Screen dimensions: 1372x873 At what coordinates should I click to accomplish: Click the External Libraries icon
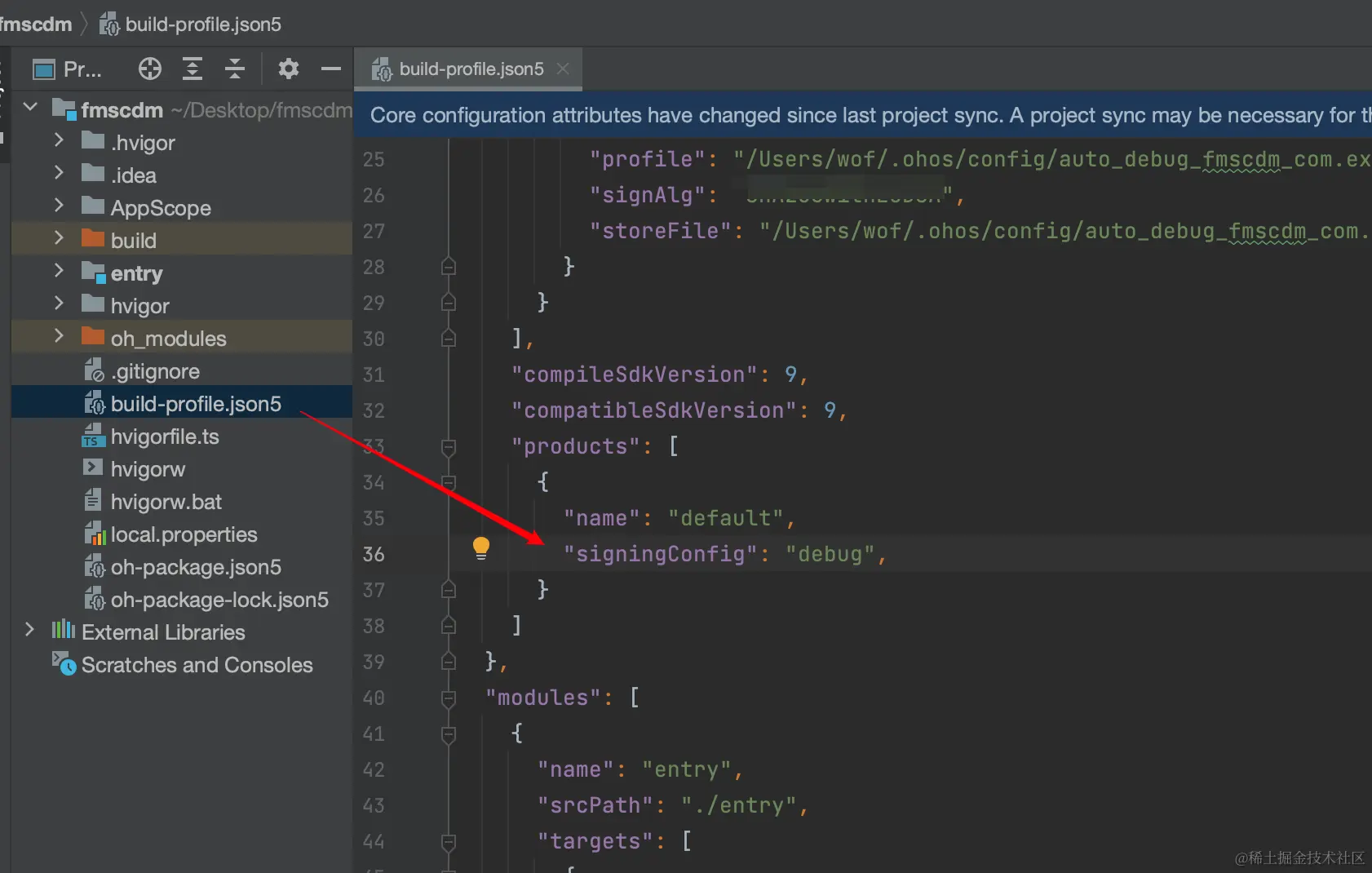(x=64, y=630)
